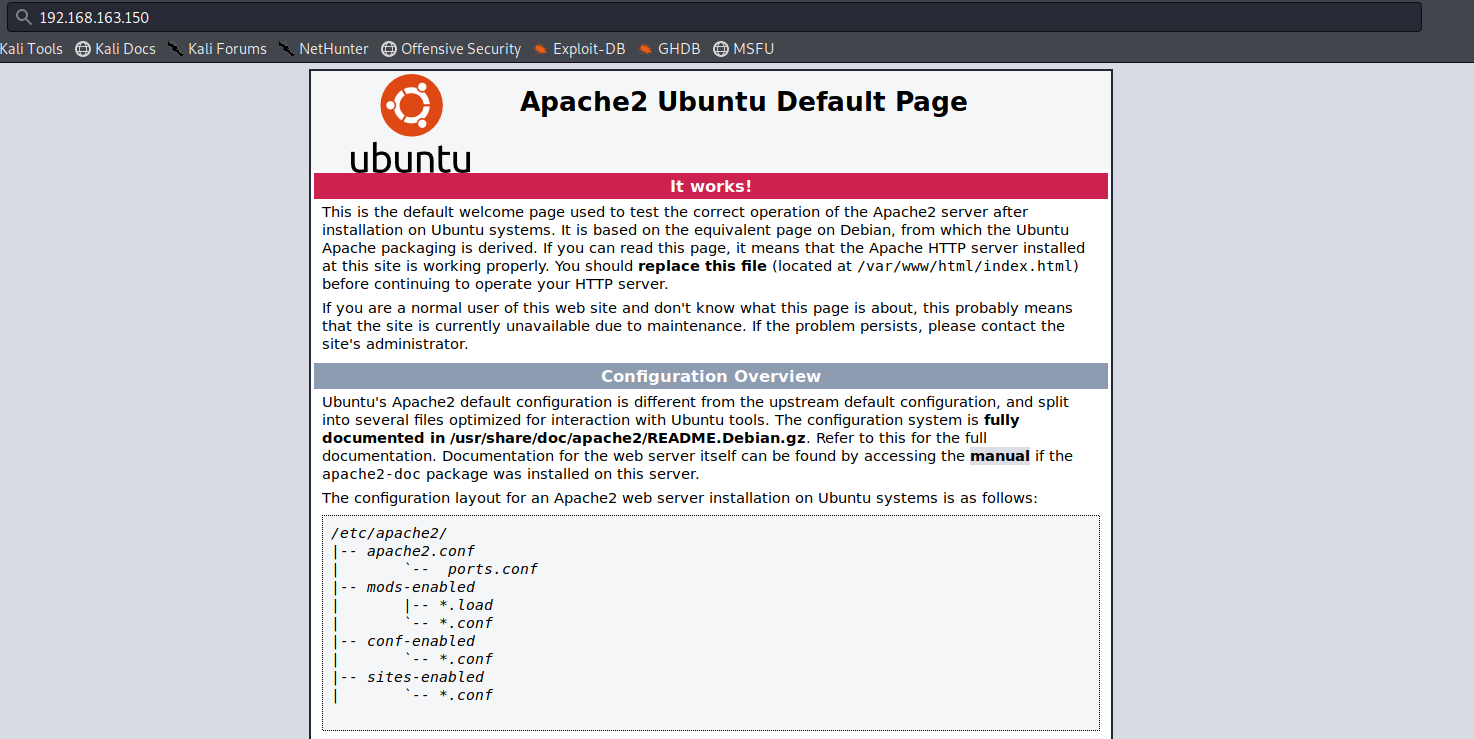Open the NetHunter bookmark
Image resolution: width=1474 pixels, height=739 pixels.
pyautogui.click(x=323, y=48)
